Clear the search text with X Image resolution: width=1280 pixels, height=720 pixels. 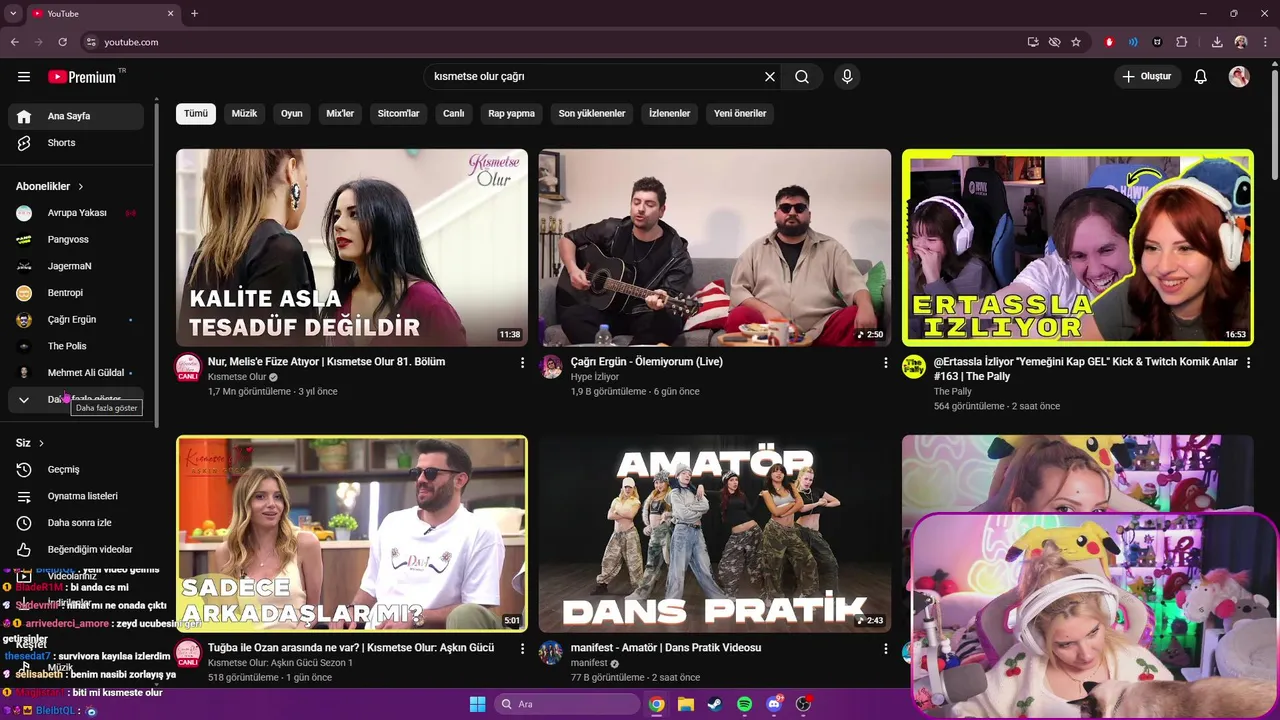coord(770,77)
